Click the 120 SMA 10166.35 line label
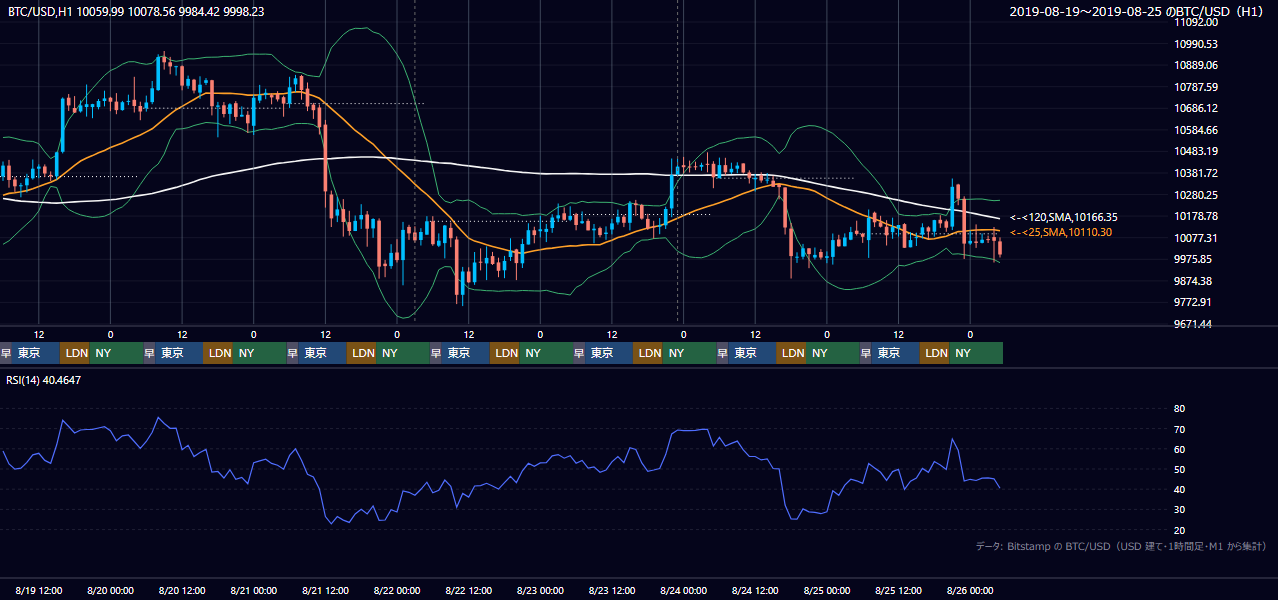 (x=1064, y=217)
